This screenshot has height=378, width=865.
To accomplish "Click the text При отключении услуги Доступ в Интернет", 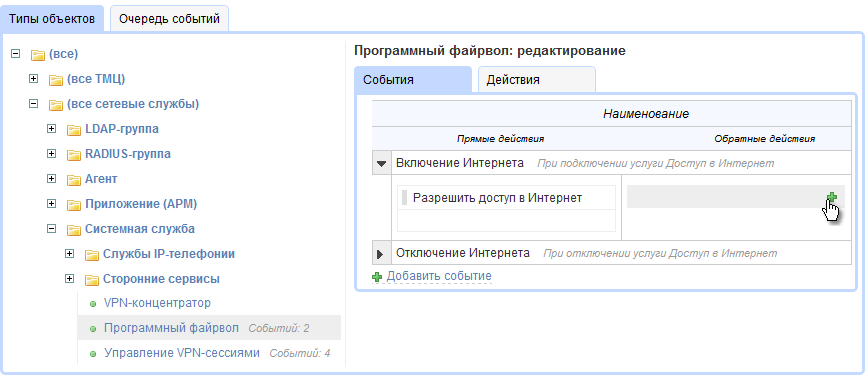I will pos(660,254).
